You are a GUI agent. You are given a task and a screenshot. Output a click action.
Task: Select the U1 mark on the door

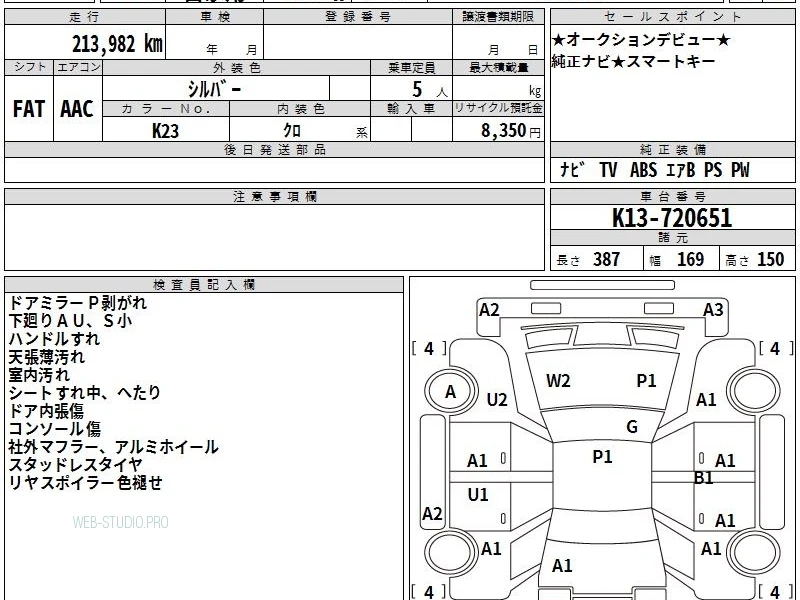pos(478,494)
